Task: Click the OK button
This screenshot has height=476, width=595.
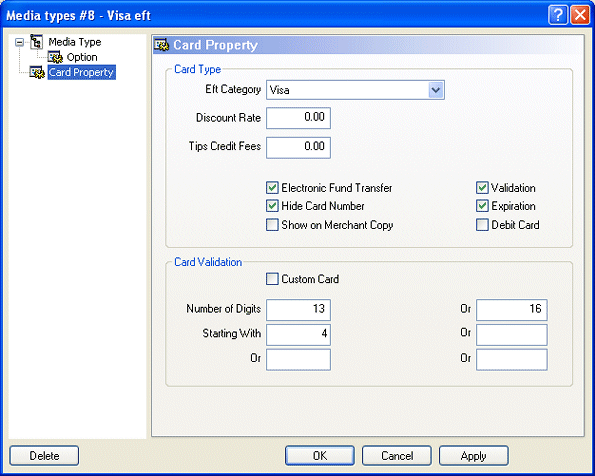Action: [x=320, y=456]
